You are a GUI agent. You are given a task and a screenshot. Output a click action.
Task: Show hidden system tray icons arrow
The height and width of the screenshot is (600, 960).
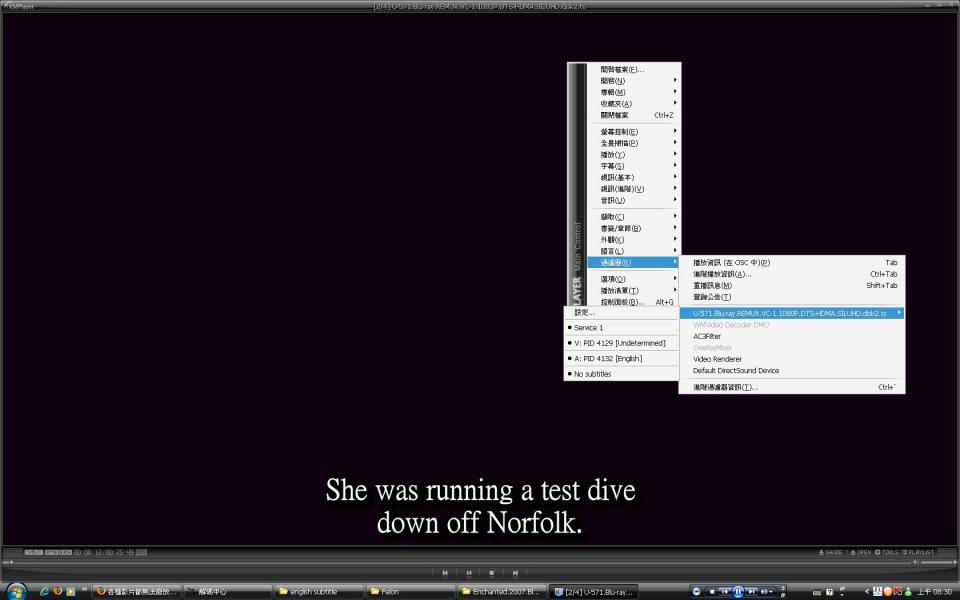pos(867,591)
